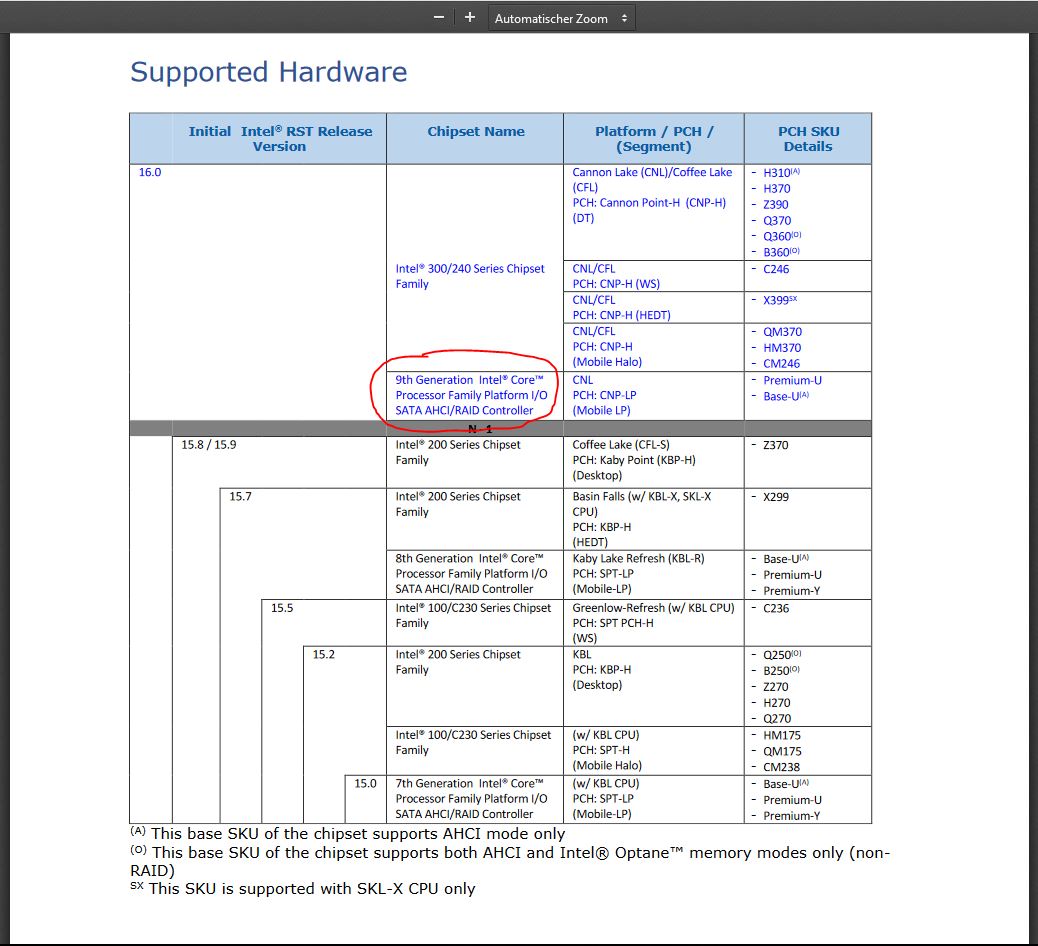Click 7th Generation Intel Core Processor text

point(471,799)
